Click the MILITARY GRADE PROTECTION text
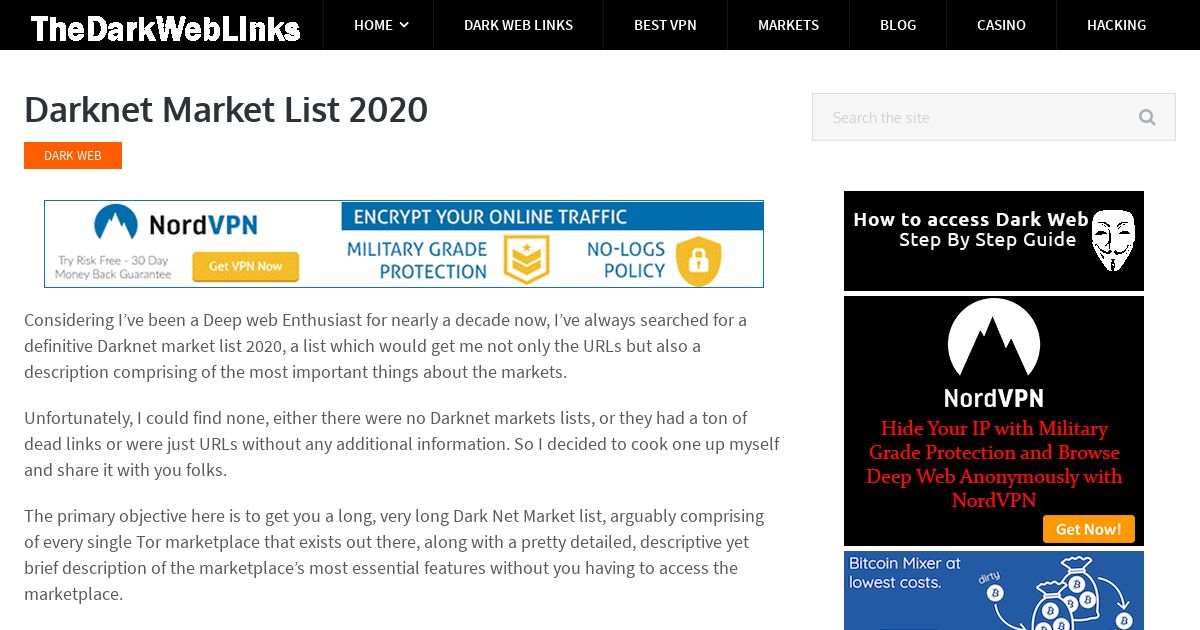Image resolution: width=1200 pixels, height=630 pixels. pos(417,260)
